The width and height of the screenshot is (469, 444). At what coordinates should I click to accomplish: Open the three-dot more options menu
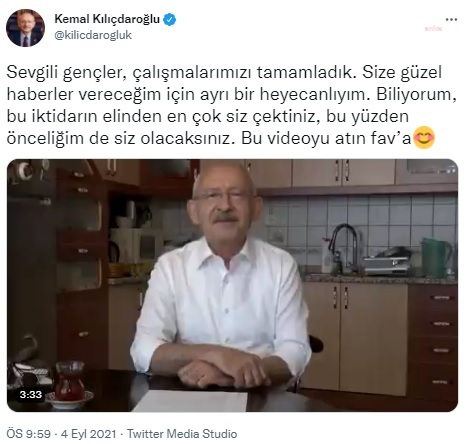(451, 20)
